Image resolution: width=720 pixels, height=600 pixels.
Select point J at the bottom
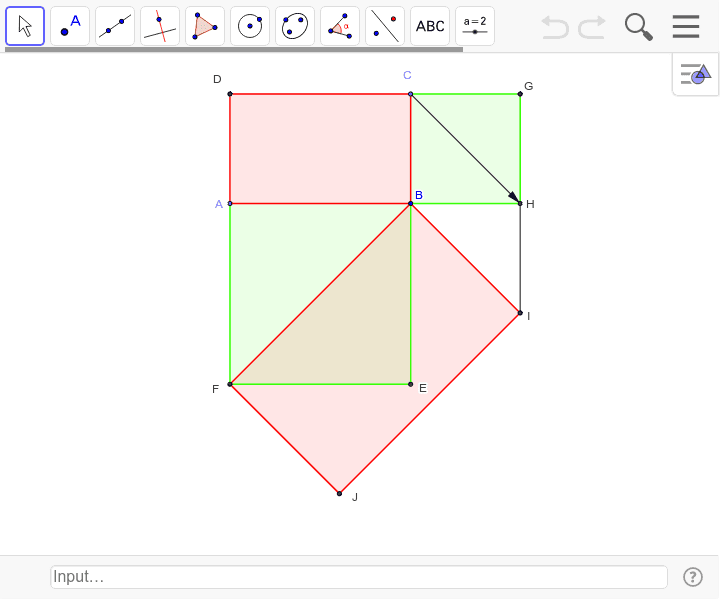click(x=339, y=493)
